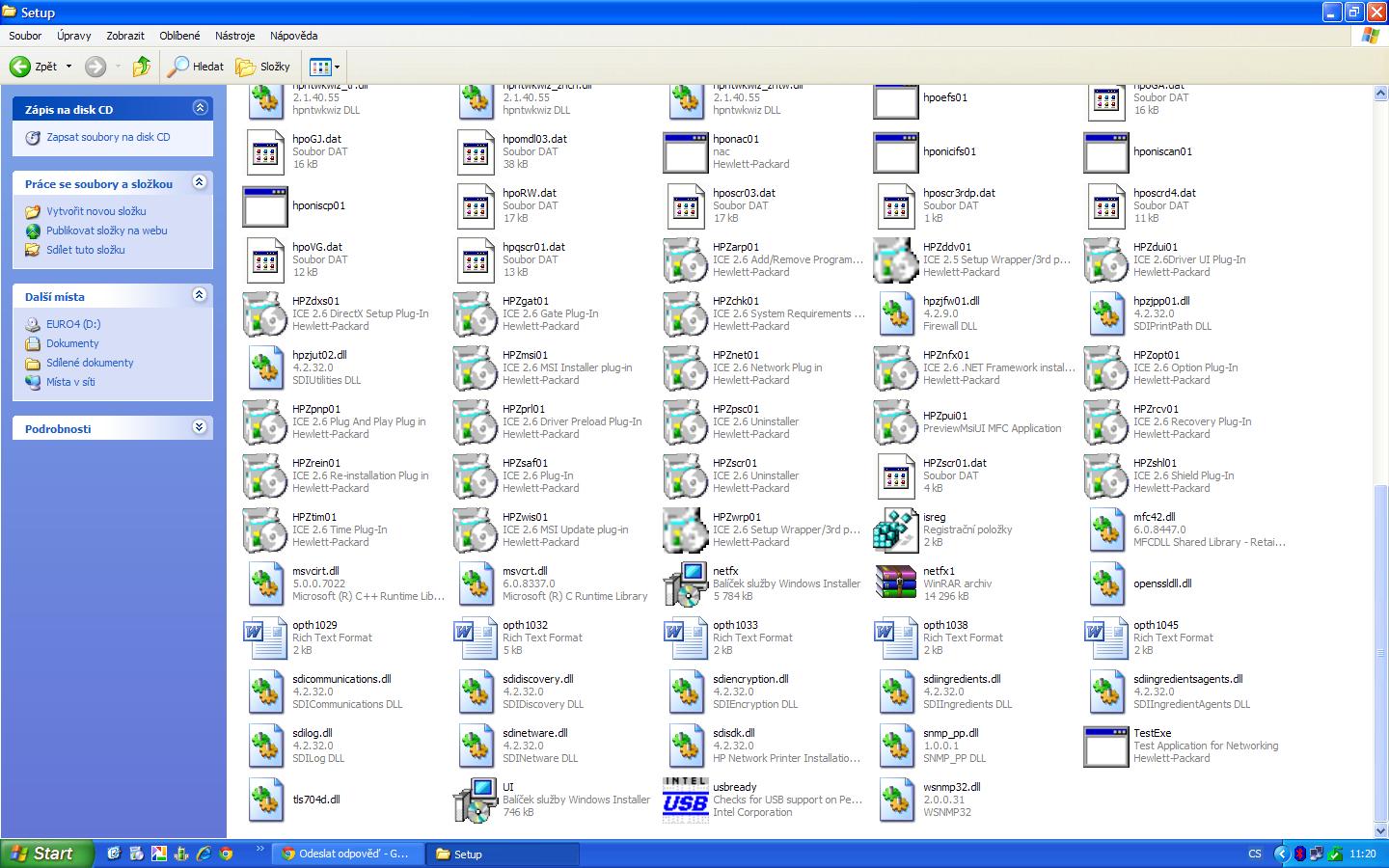Open the Zobrazit menu
1389x868 pixels.
pyautogui.click(x=125, y=36)
